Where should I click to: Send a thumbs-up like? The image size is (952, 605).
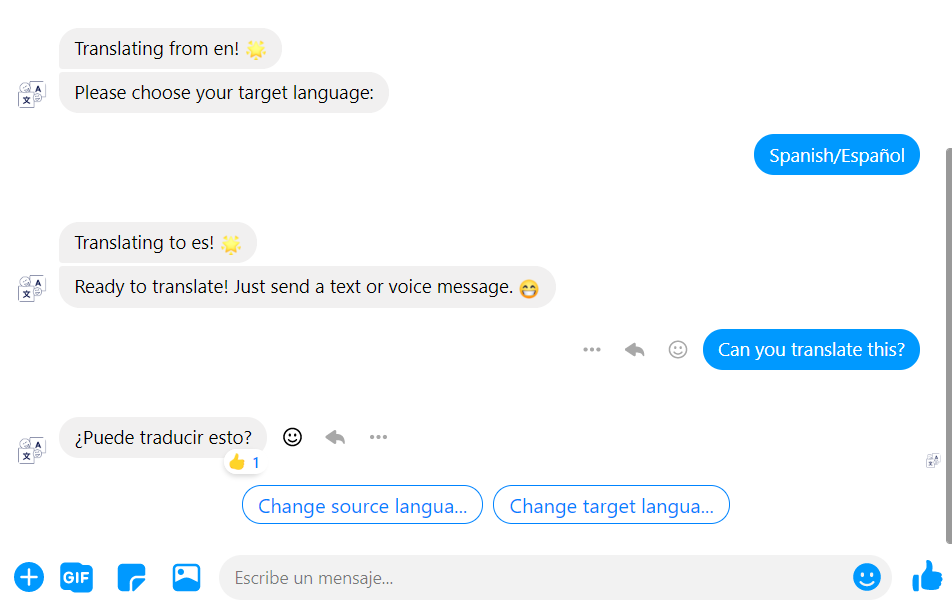tap(927, 576)
